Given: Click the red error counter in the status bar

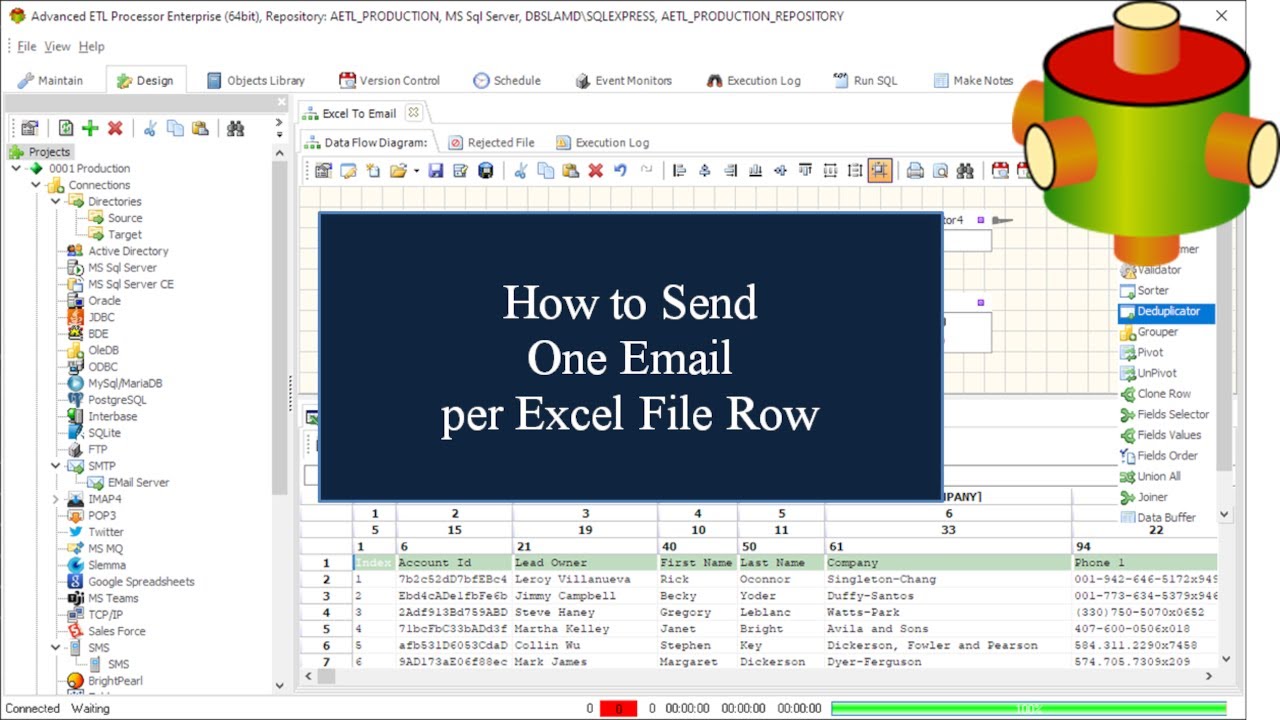Looking at the screenshot, I should click(x=618, y=708).
